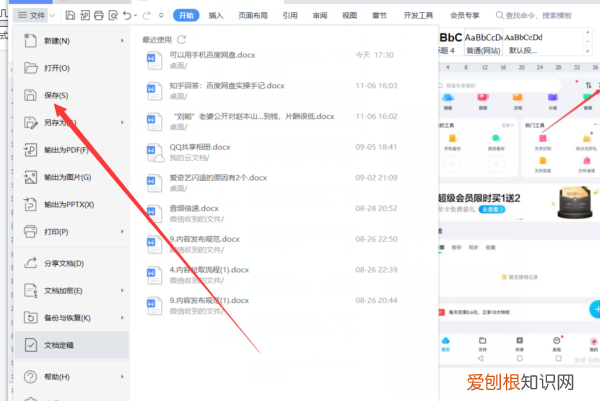Apply the 普通(网站) style from gallery
Image resolution: width=600 pixels, height=401 pixels.
[x=483, y=43]
